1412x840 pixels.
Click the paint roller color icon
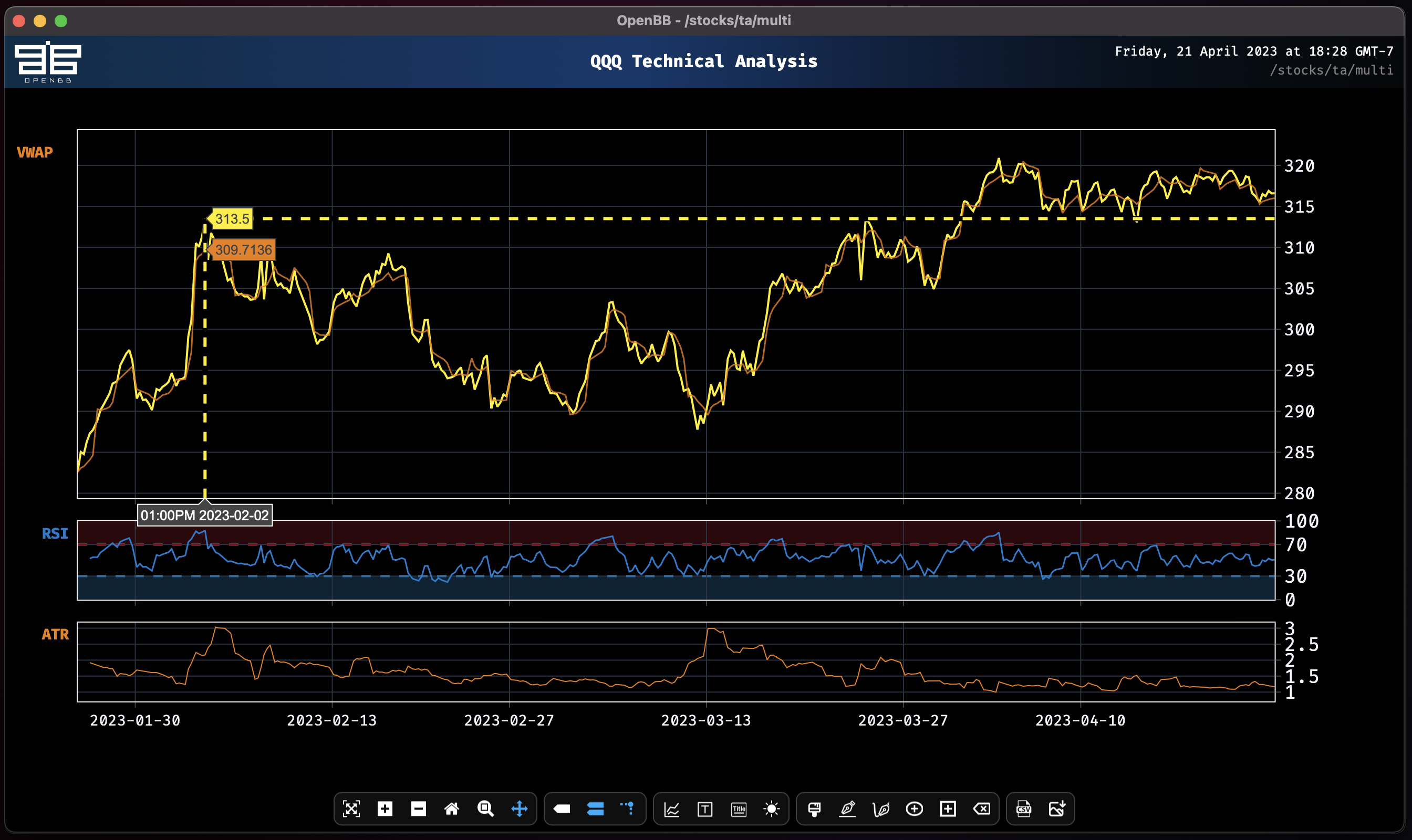click(x=814, y=809)
